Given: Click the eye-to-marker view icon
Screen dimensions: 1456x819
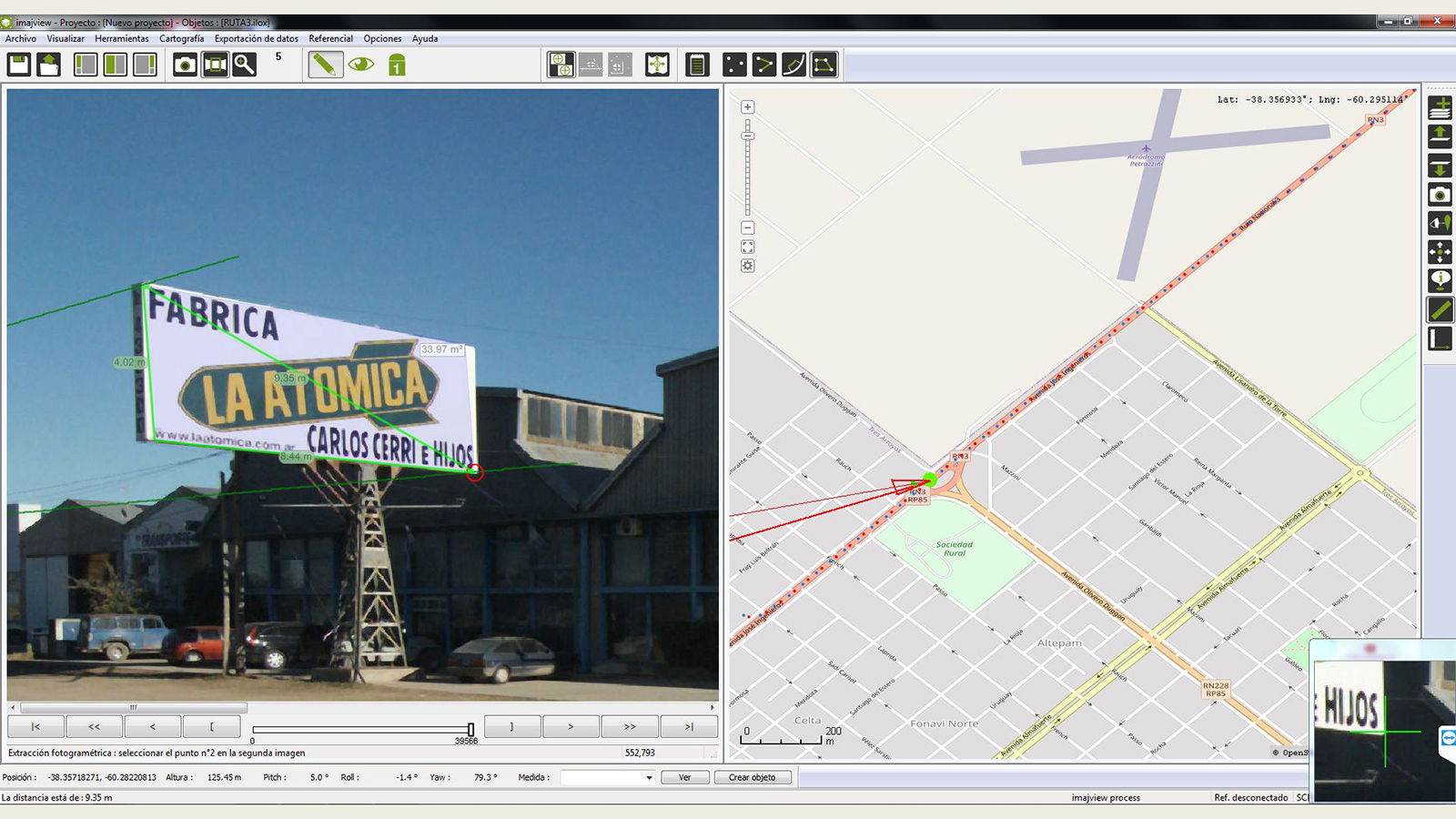Looking at the screenshot, I should (x=1440, y=223).
